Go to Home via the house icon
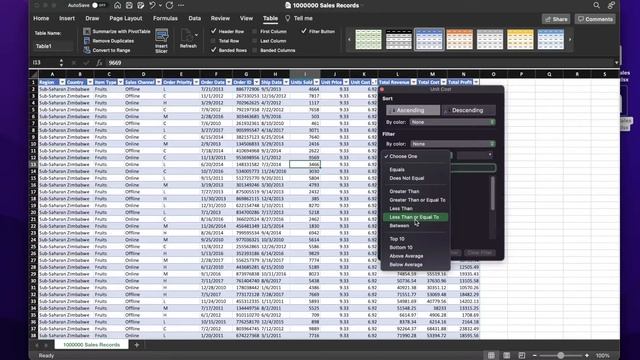Screen dimensions: 640x360 tap(118, 5)
